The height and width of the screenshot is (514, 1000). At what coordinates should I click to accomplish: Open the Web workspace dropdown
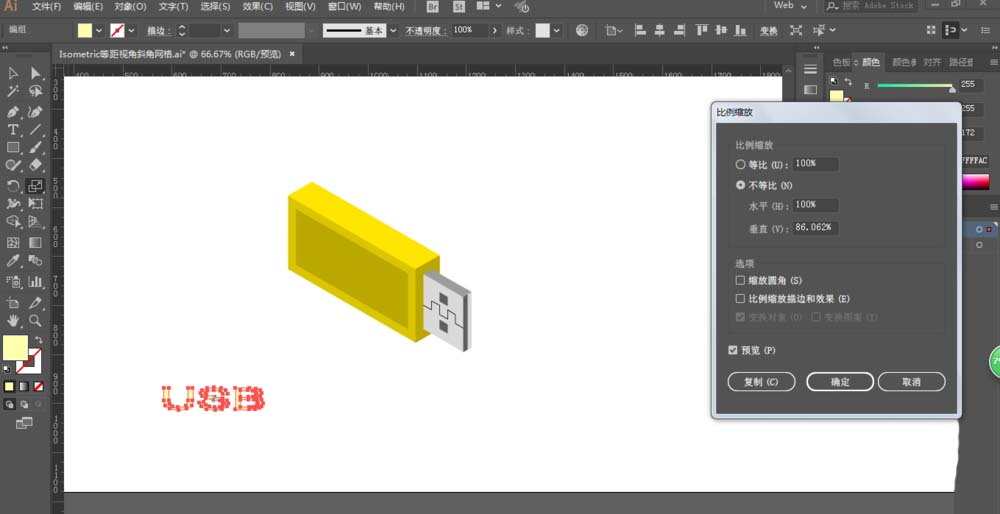point(790,6)
